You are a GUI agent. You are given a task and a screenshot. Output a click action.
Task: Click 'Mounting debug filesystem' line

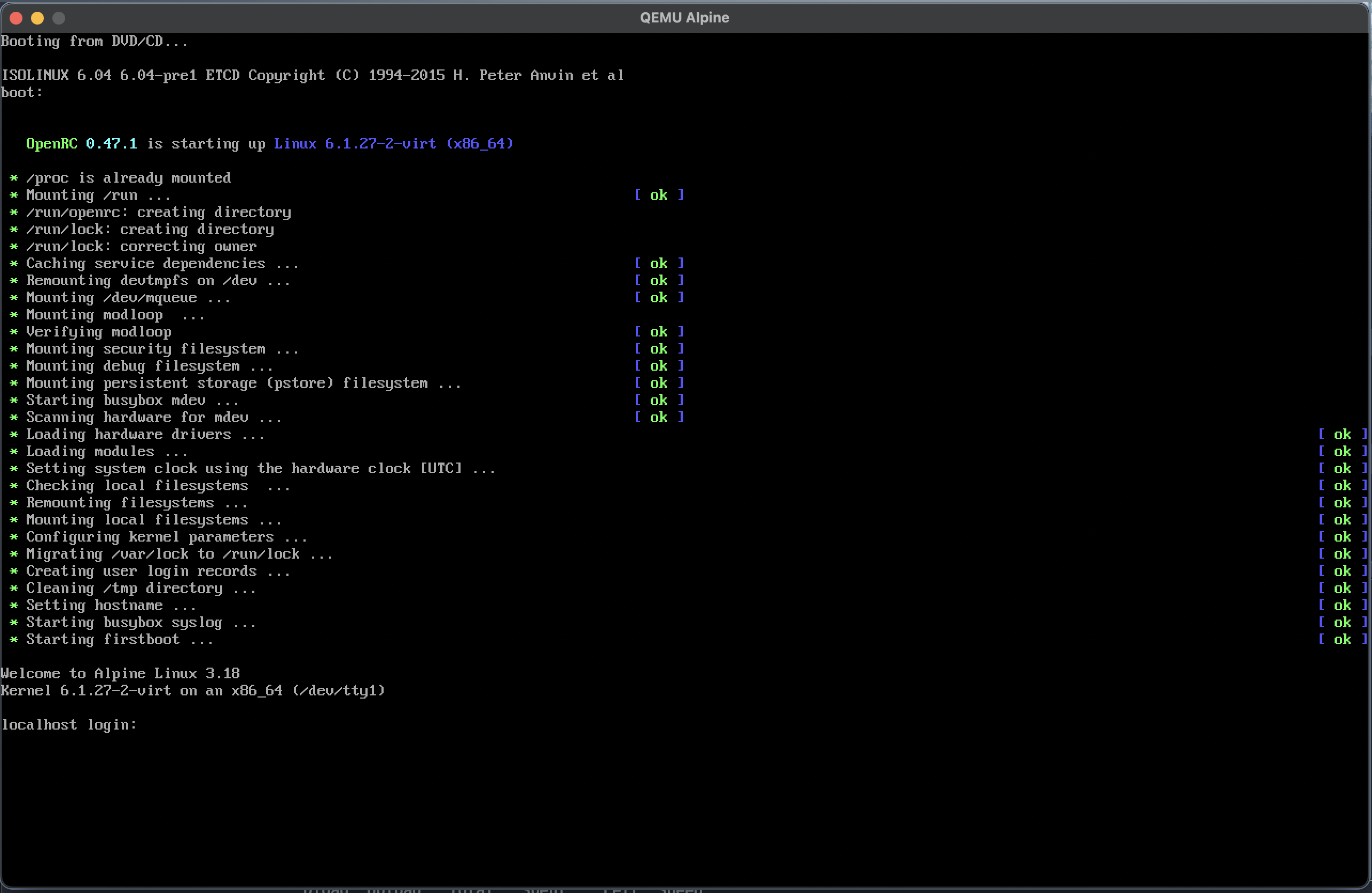149,366
